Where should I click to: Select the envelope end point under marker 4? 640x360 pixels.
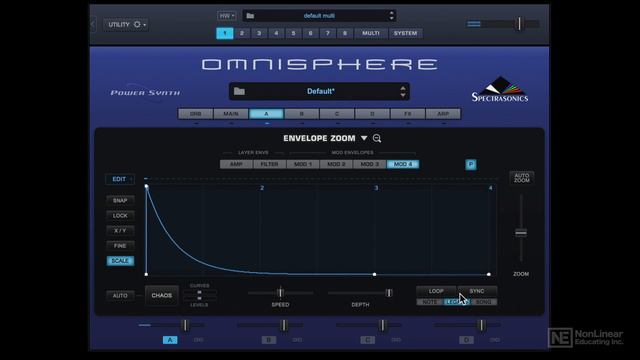(489, 274)
